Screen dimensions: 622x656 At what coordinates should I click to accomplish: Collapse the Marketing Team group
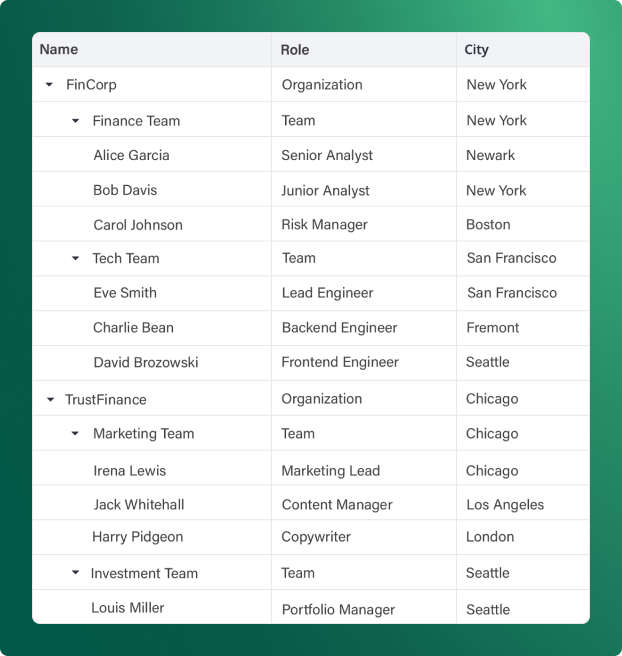click(75, 433)
